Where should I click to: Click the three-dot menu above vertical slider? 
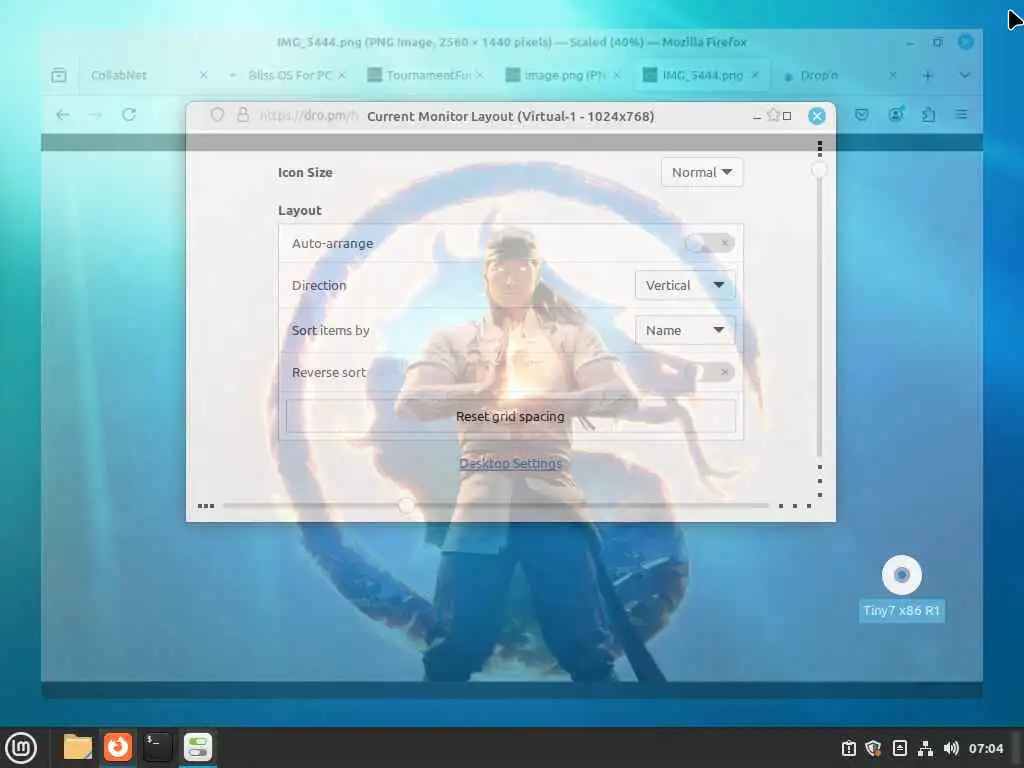[x=820, y=148]
